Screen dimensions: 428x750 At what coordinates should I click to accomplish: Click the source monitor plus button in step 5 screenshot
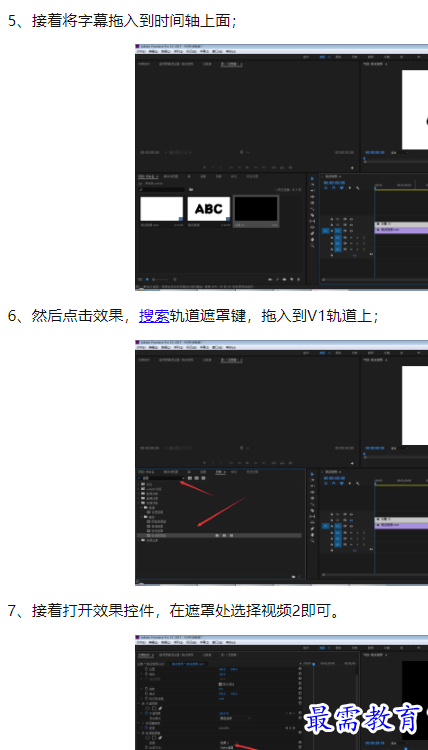pyautogui.click(x=352, y=168)
